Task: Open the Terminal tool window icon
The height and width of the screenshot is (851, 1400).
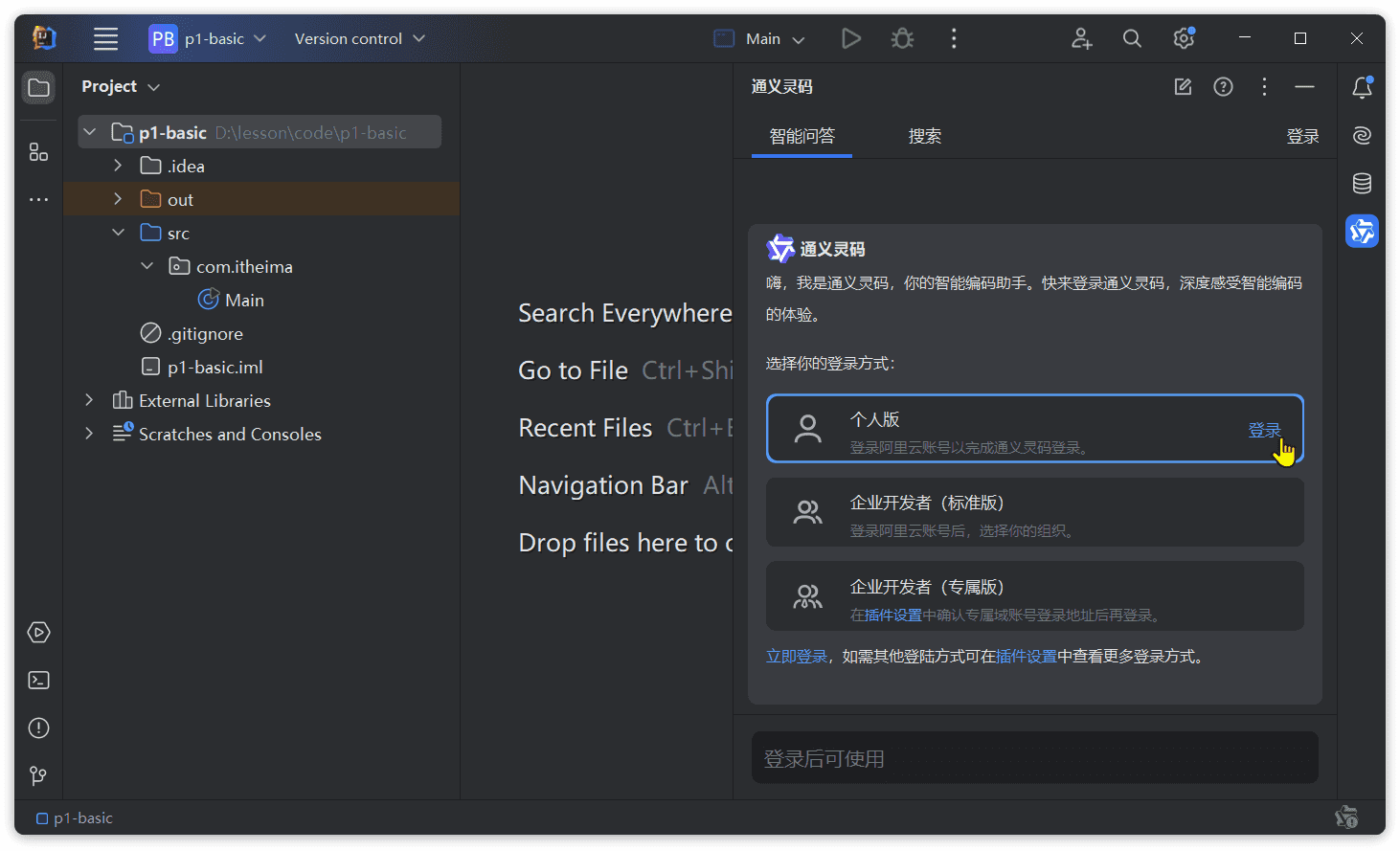Action: click(38, 680)
